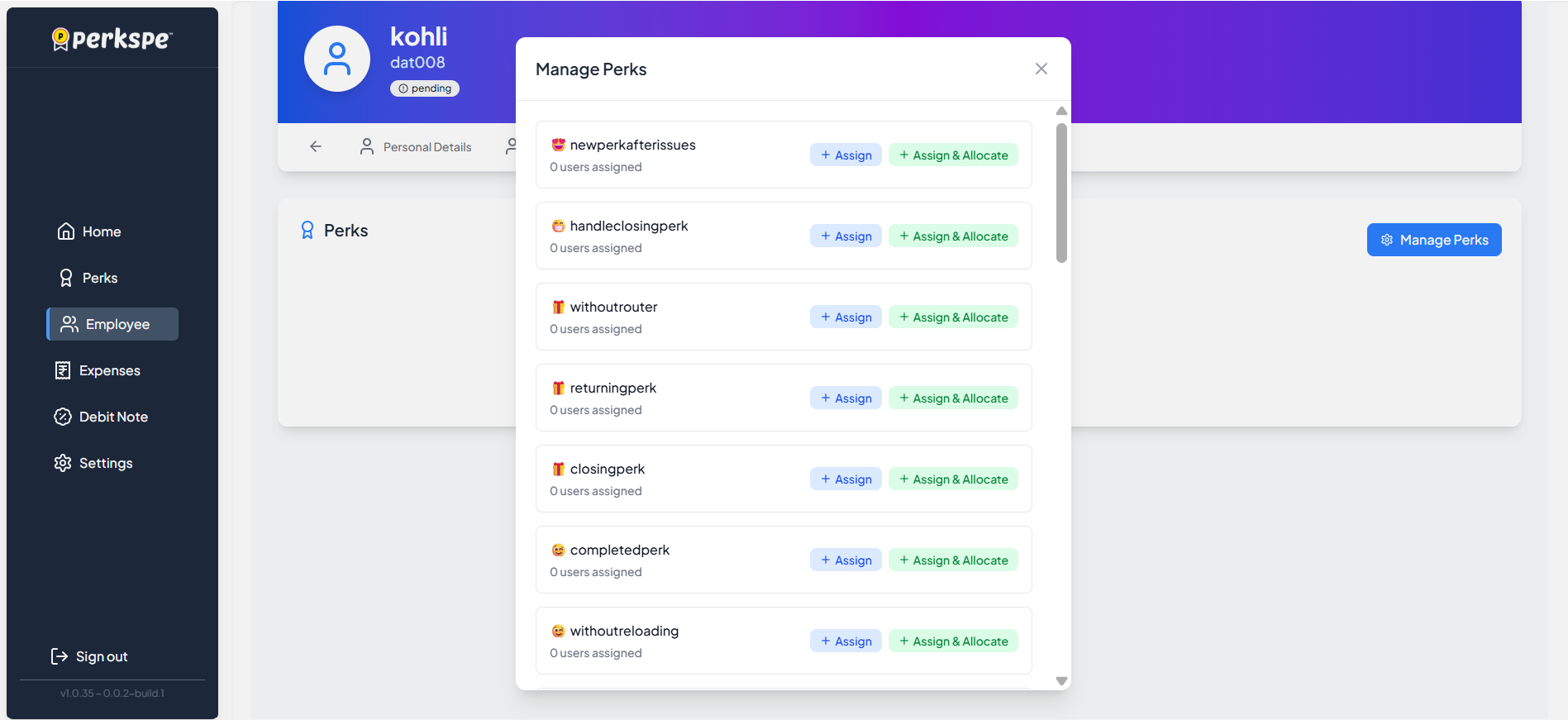Click the kohli profile avatar icon
This screenshot has height=720, width=1568.
337,59
